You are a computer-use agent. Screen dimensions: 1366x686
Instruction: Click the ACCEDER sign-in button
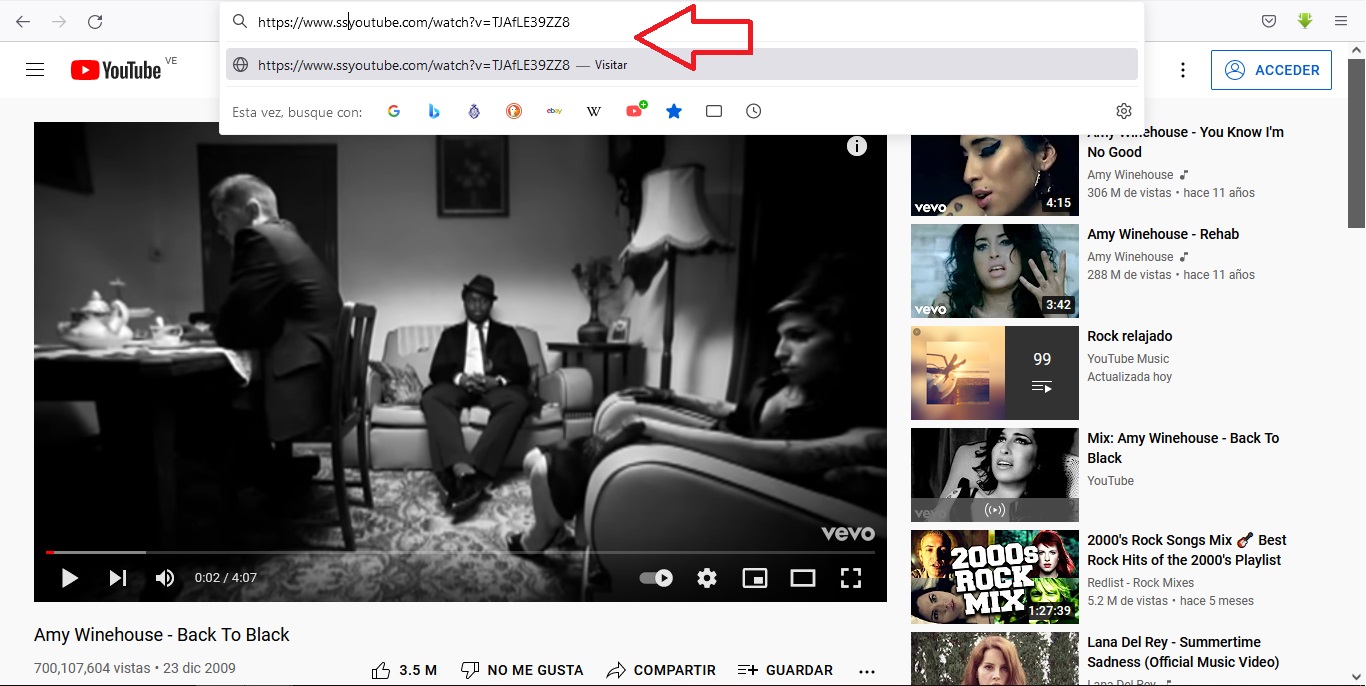point(1271,70)
